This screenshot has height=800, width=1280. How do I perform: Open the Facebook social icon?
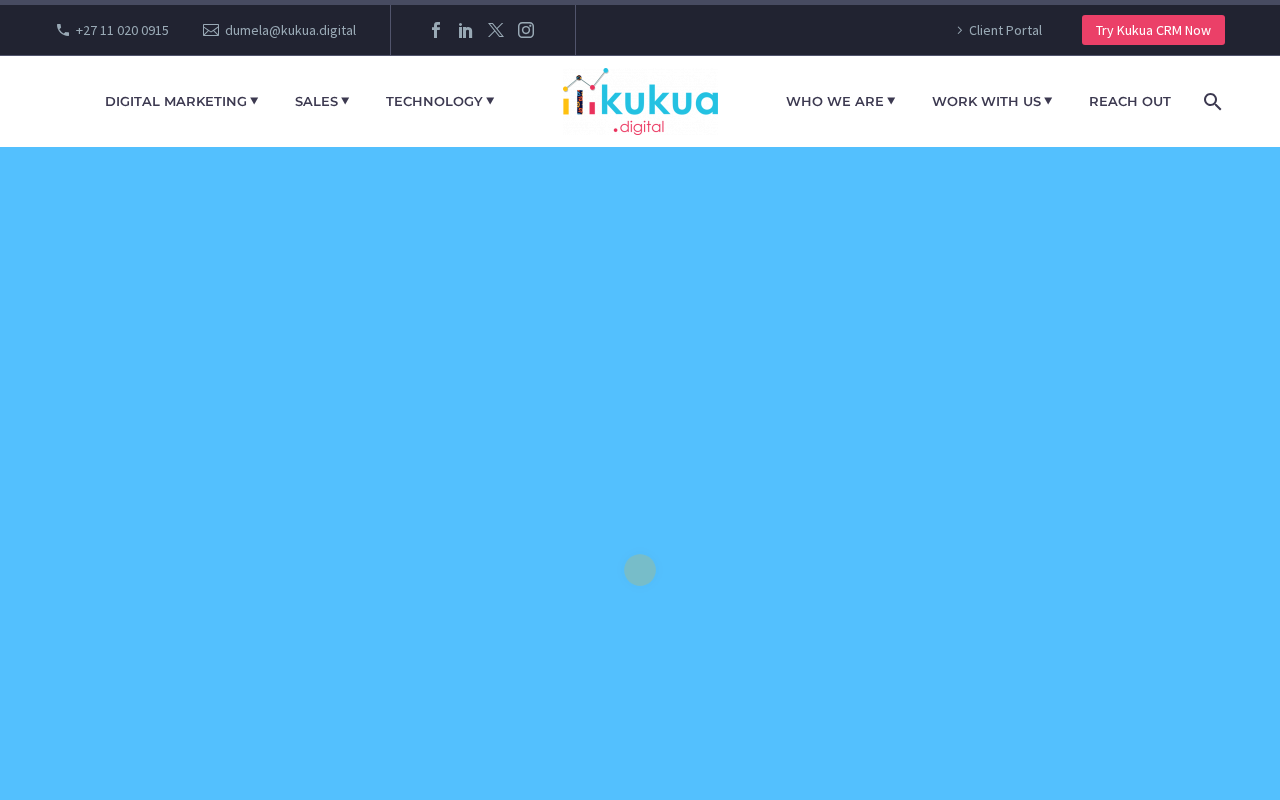coord(436,30)
